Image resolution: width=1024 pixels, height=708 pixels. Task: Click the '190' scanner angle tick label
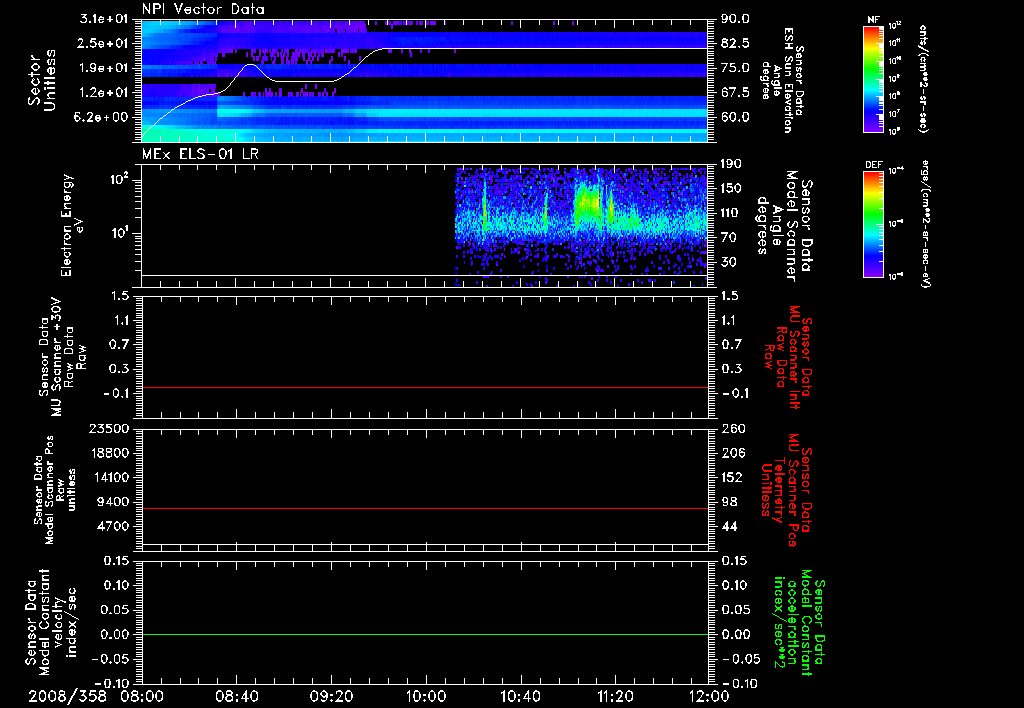pos(731,164)
